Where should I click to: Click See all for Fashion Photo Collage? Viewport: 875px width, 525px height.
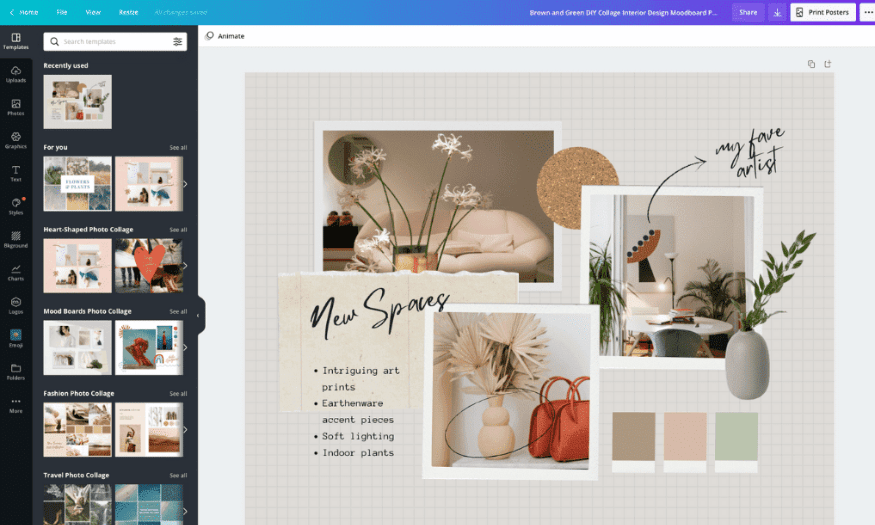pos(178,393)
